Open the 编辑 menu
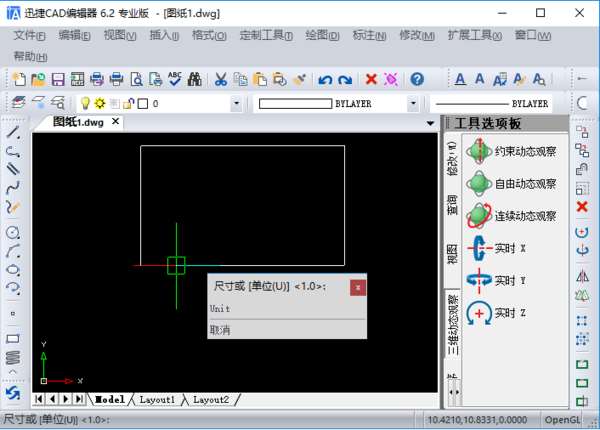Image resolution: width=600 pixels, height=430 pixels. click(75, 36)
